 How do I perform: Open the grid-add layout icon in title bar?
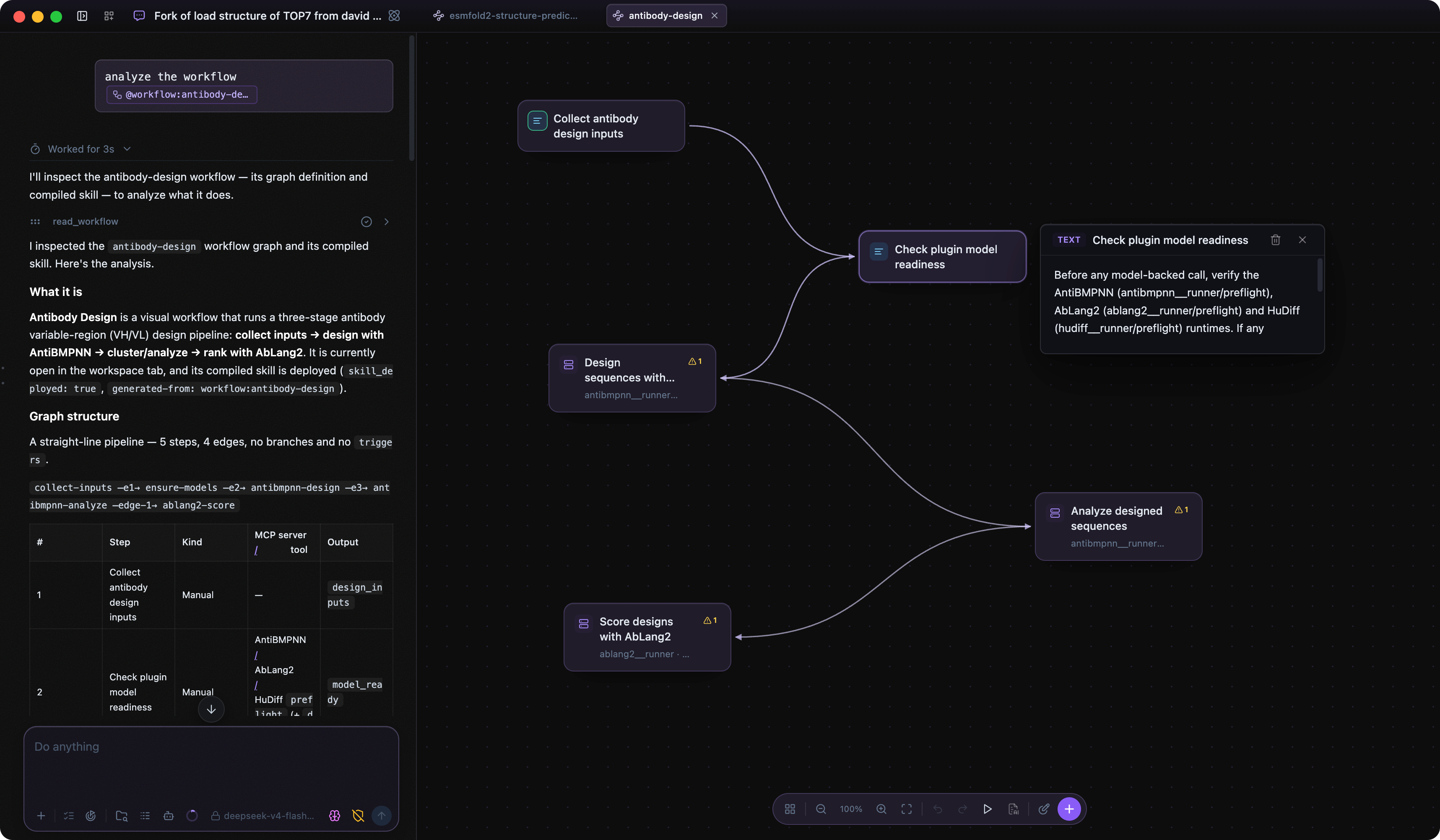point(109,16)
